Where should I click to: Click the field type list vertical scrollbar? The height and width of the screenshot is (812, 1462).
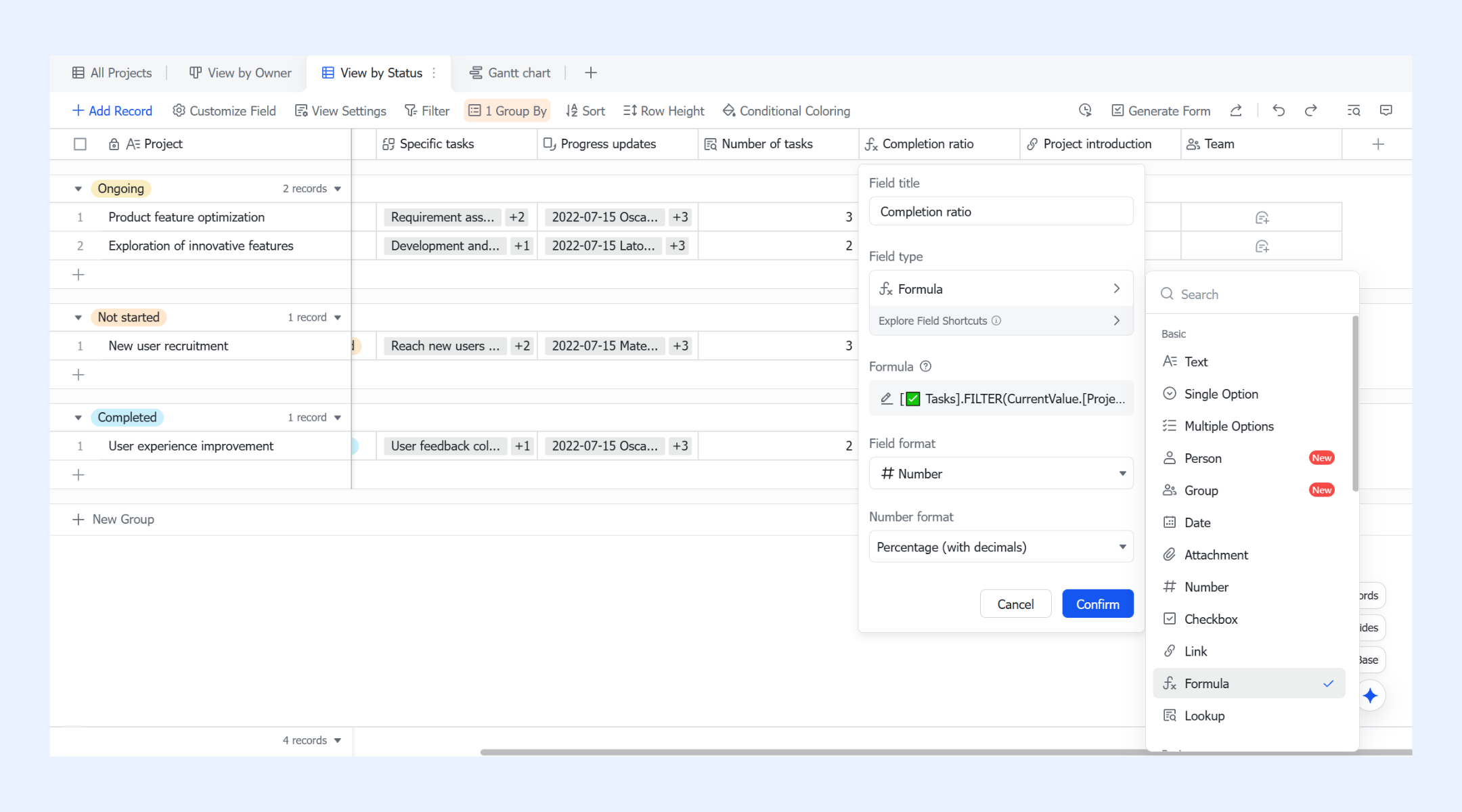(1355, 403)
